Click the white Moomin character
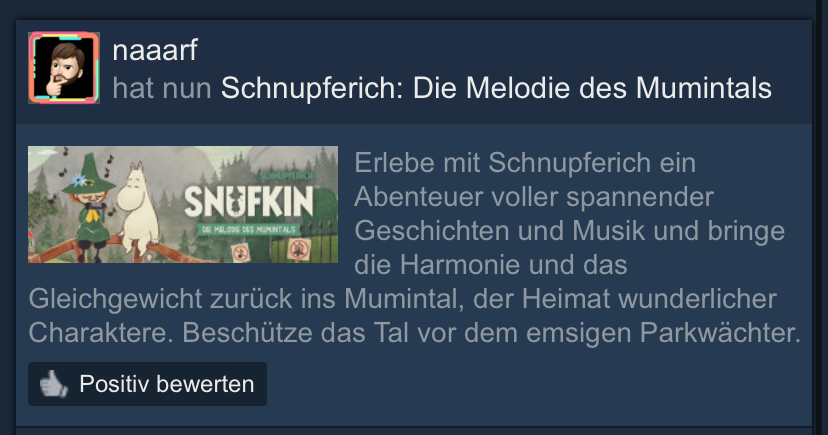This screenshot has width=828, height=435. (138, 207)
